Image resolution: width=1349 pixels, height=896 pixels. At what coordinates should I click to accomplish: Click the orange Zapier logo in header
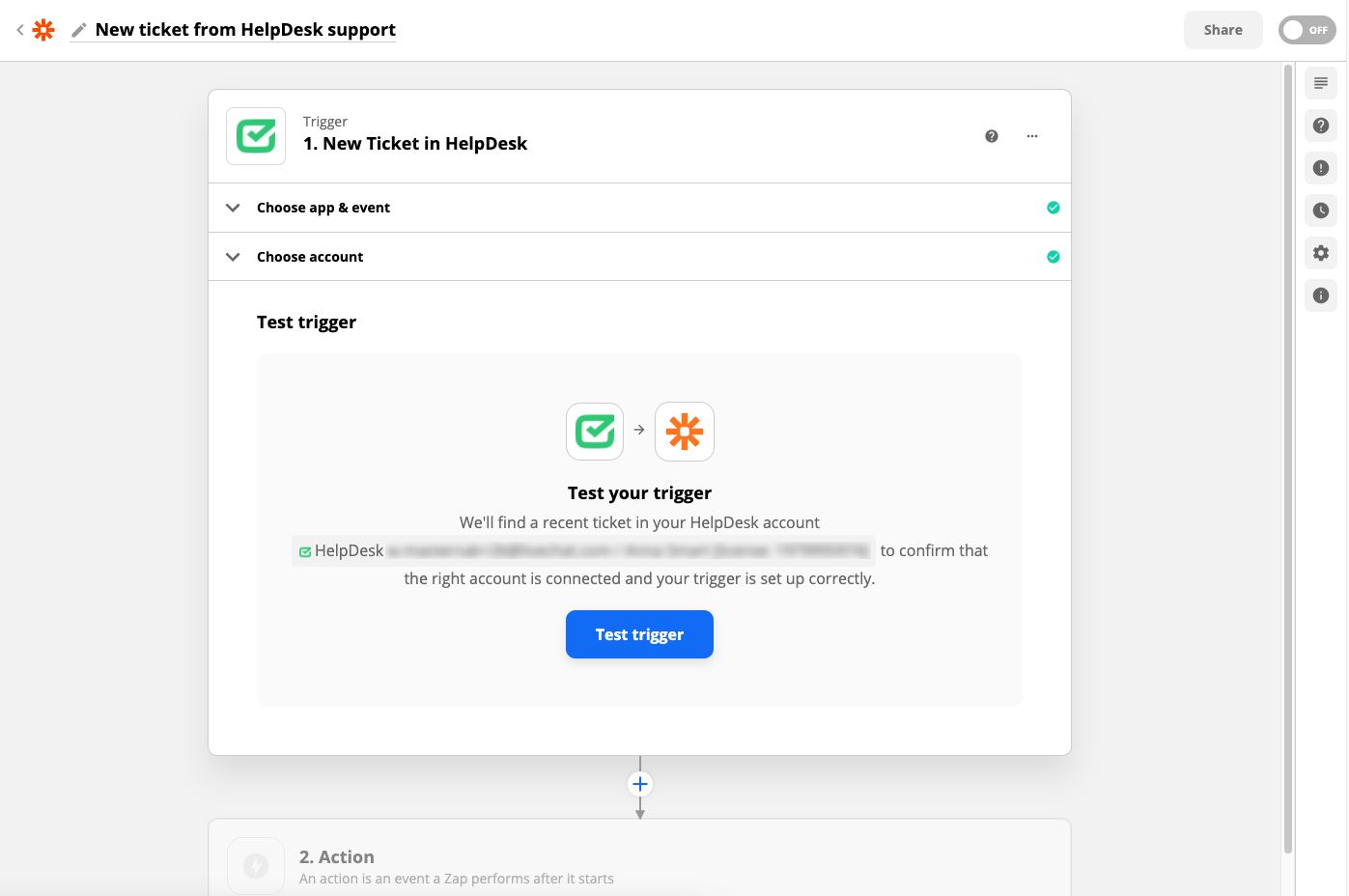pyautogui.click(x=43, y=30)
